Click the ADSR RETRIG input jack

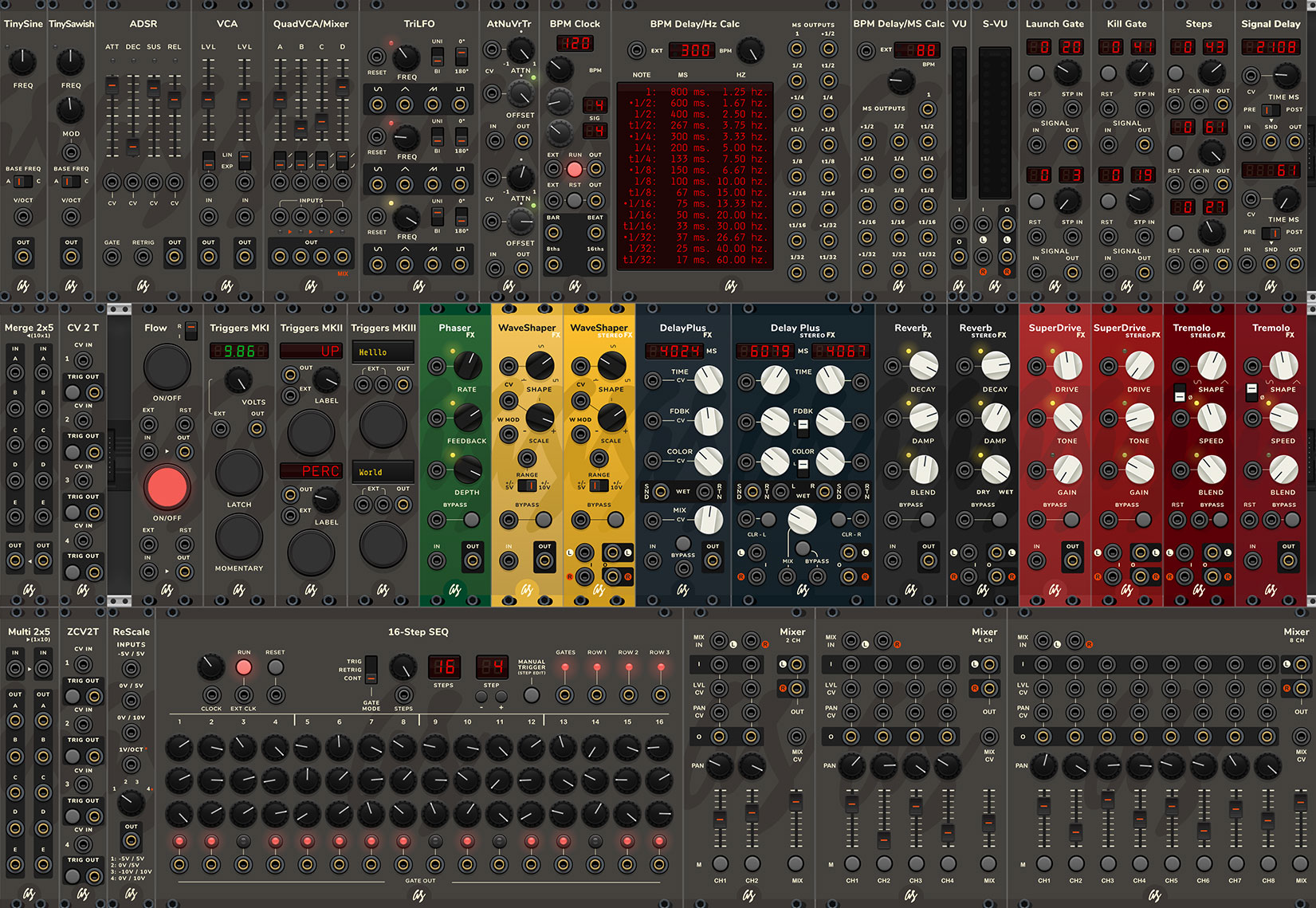[143, 257]
